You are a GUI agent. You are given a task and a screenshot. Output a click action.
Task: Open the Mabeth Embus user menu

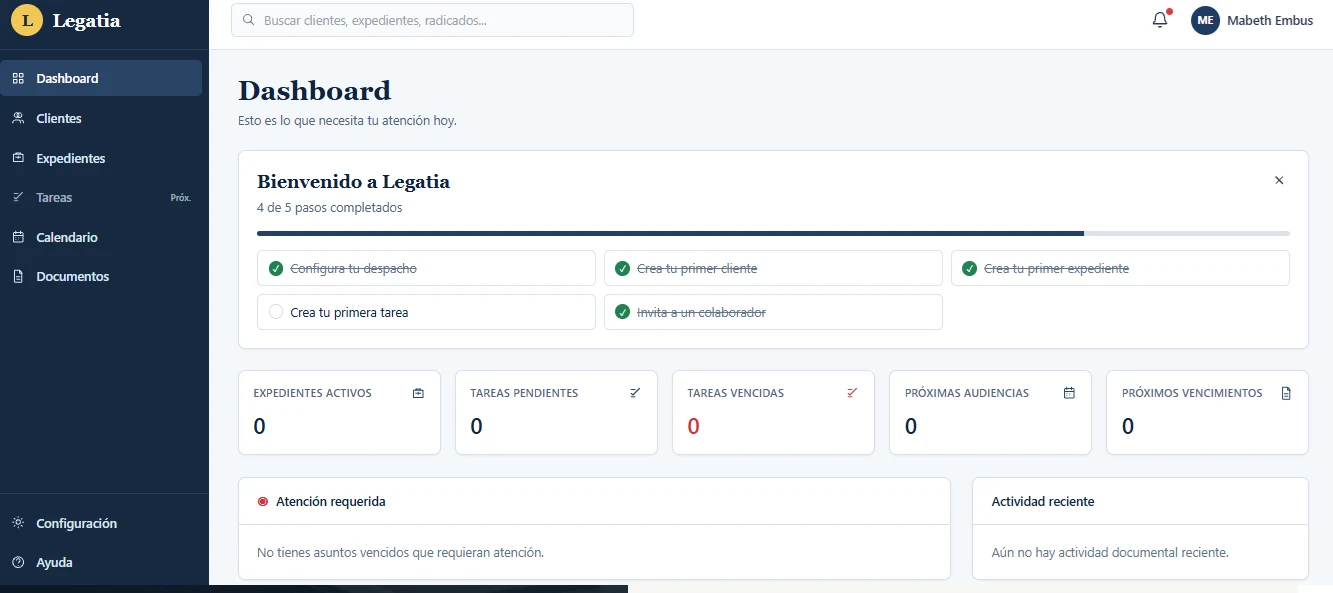(x=1252, y=20)
